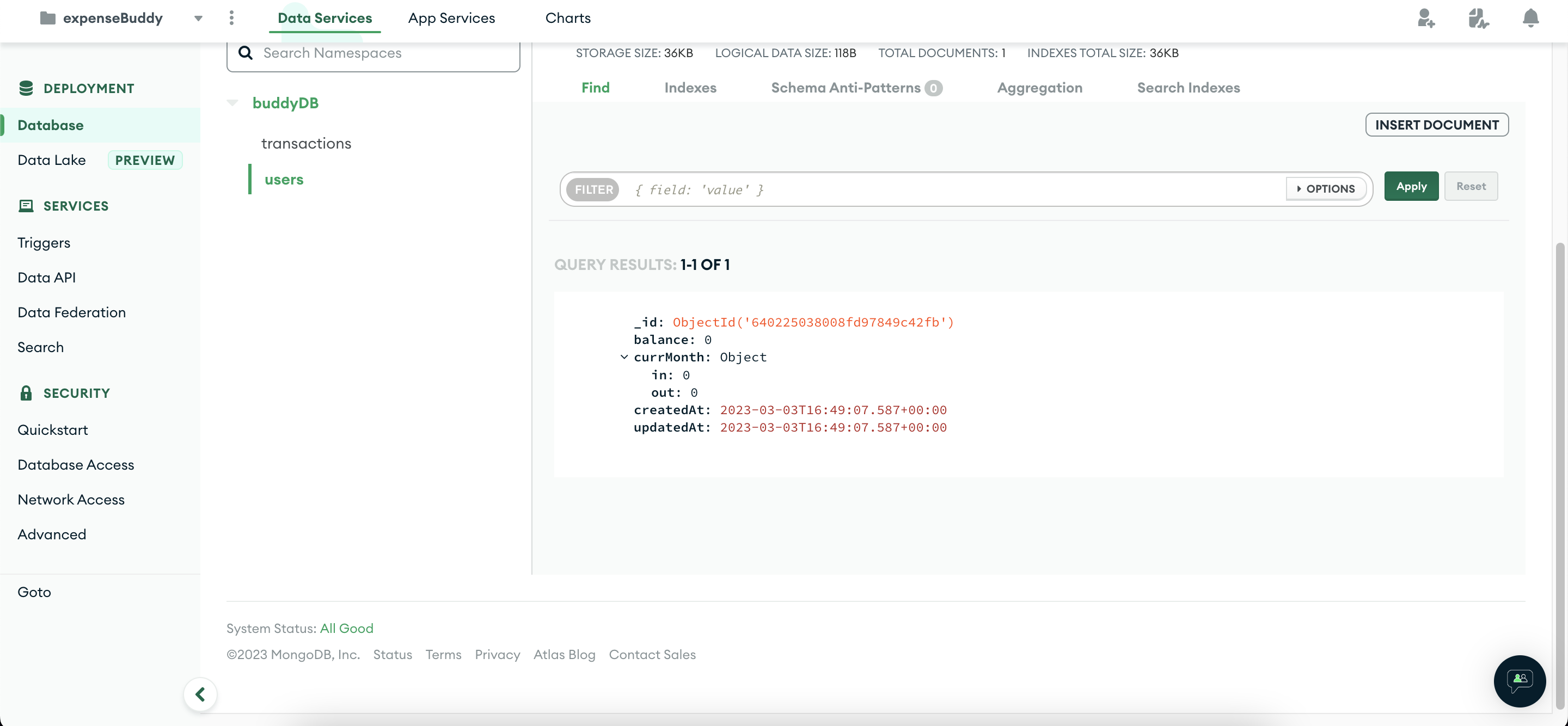
Task: Click the balance field value 0
Action: coord(707,340)
